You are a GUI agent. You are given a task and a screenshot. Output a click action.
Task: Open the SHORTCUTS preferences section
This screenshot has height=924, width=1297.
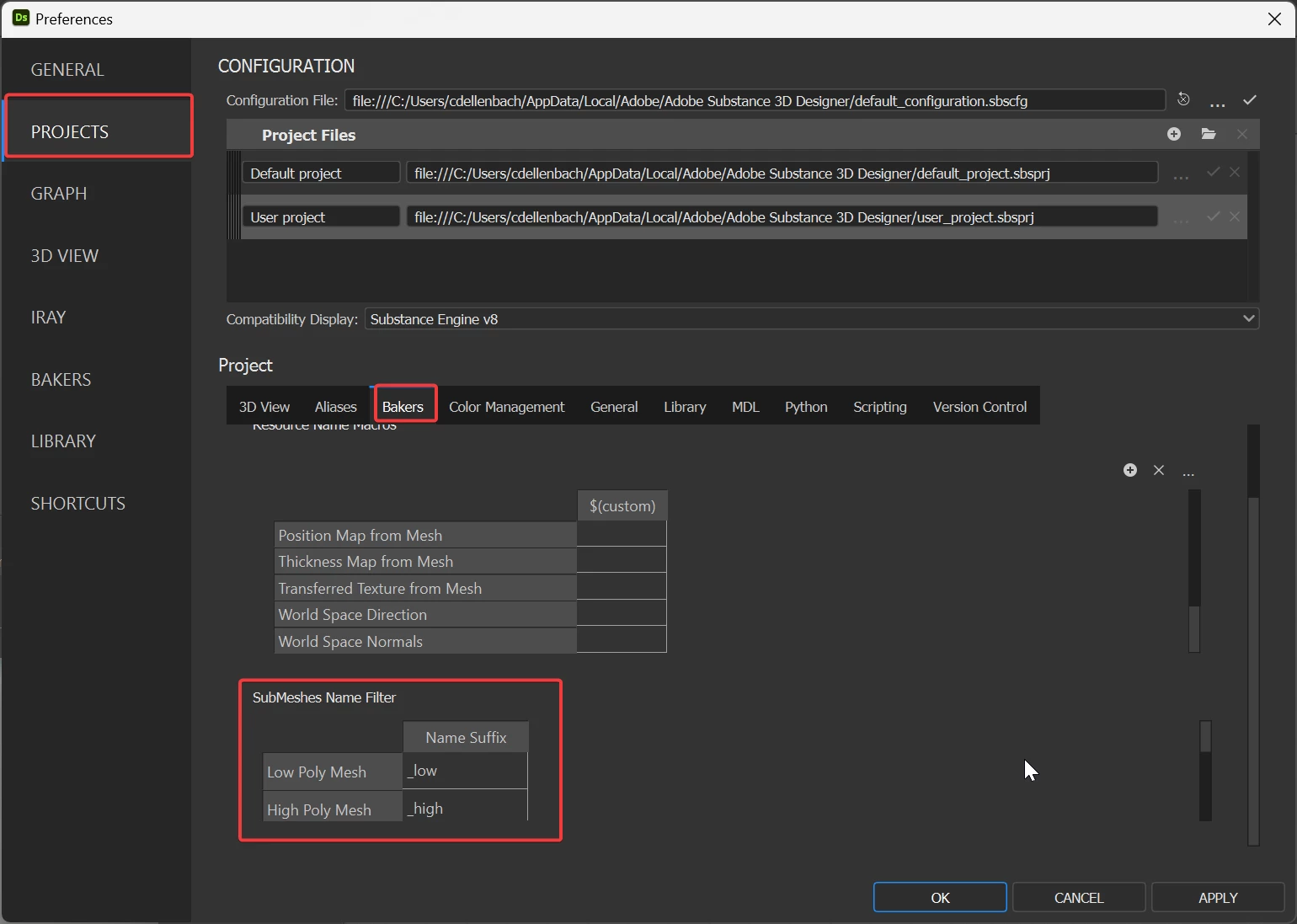tap(77, 504)
